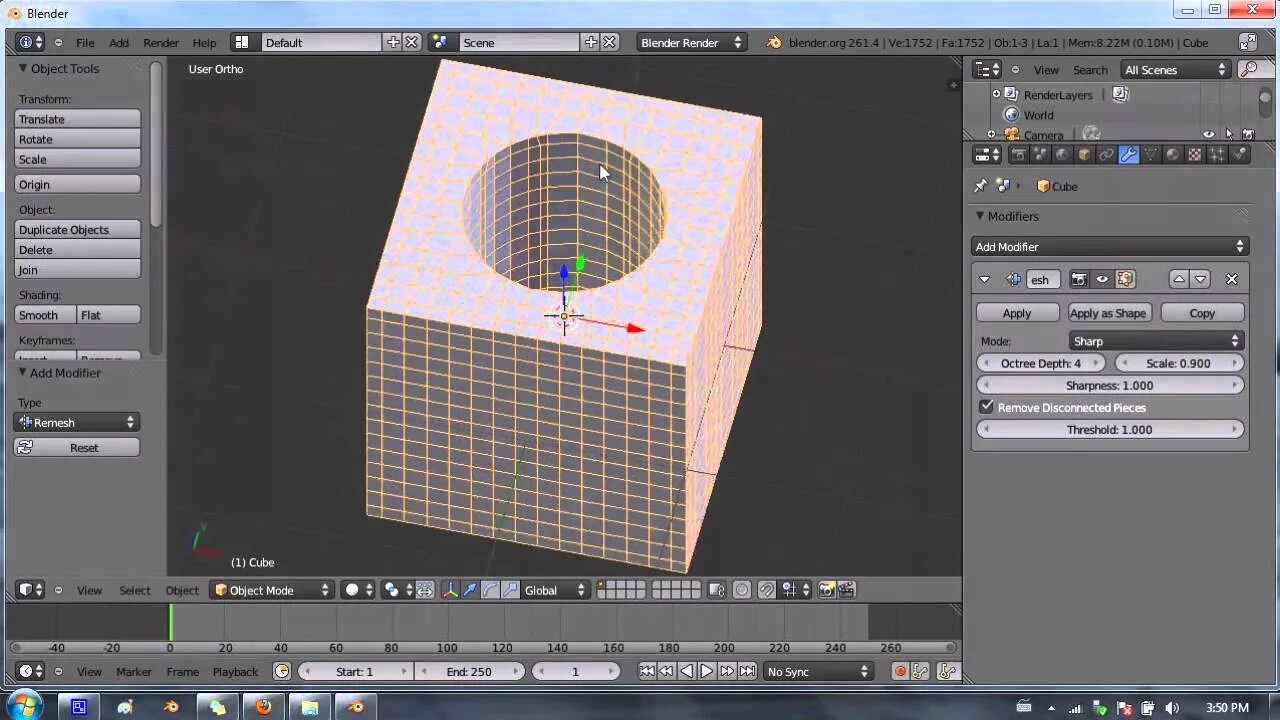Open the Material properties sphere icon

point(1172,154)
